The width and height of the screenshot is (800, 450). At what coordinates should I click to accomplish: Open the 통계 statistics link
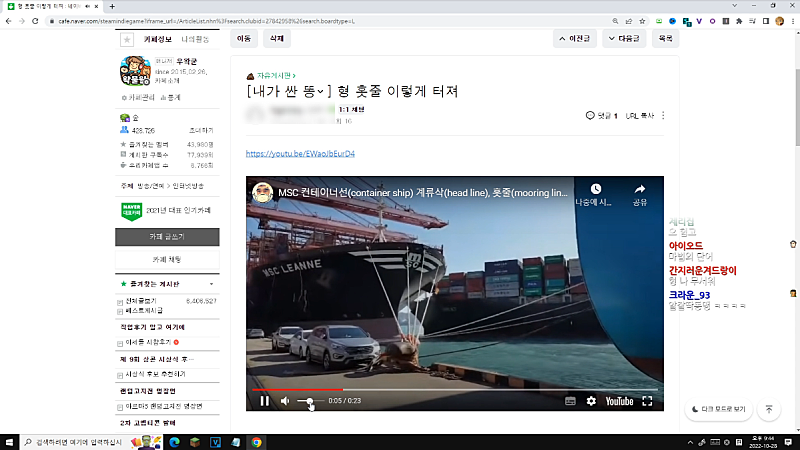click(170, 97)
